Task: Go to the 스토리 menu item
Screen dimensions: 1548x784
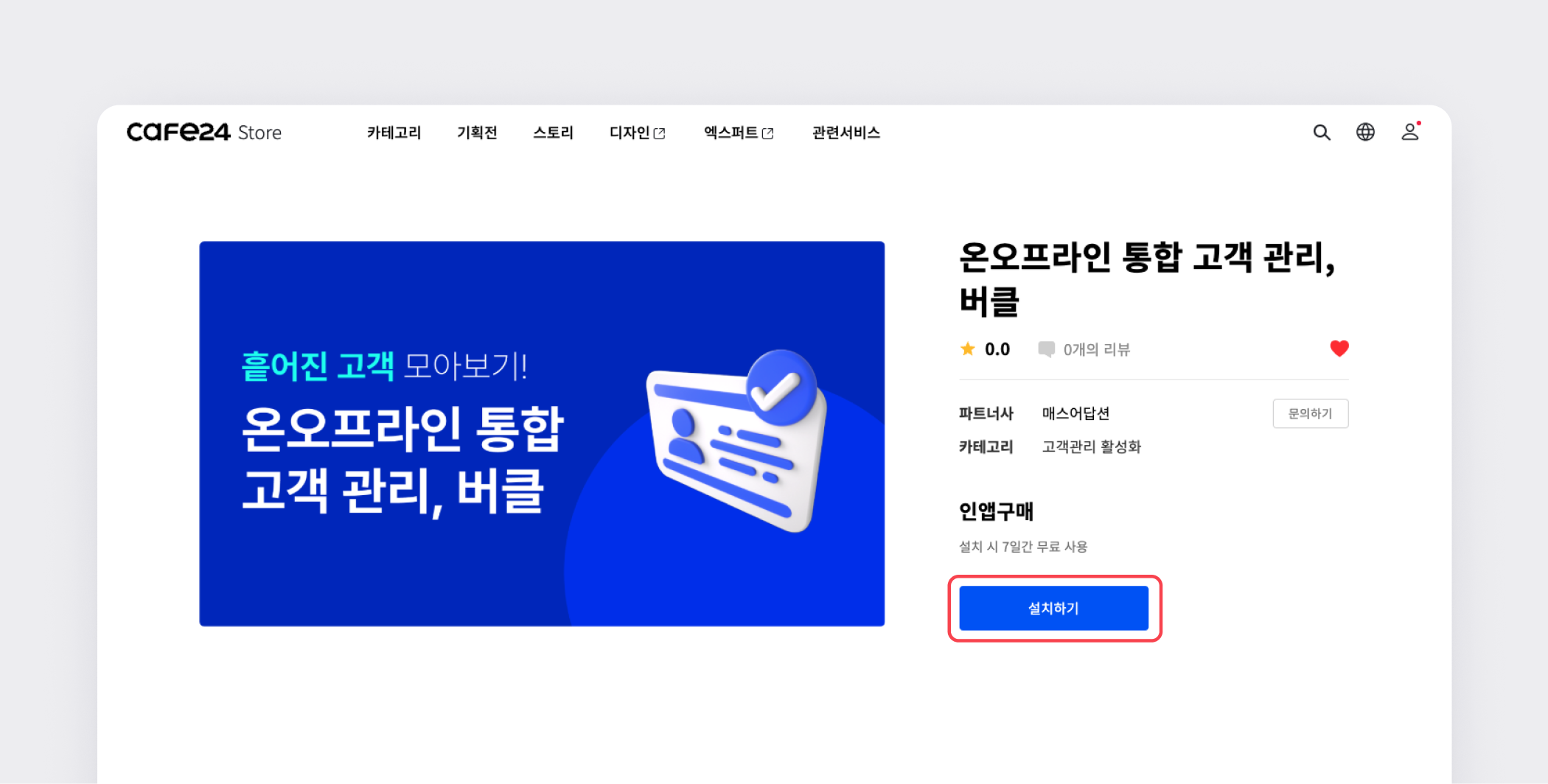Action: pyautogui.click(x=553, y=133)
